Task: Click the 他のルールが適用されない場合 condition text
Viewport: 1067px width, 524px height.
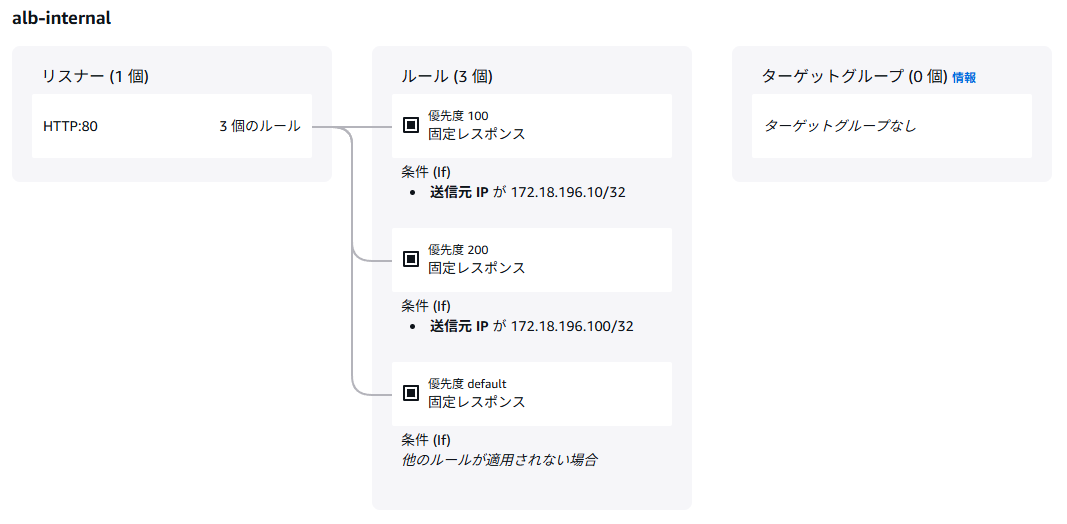Action: pyautogui.click(x=499, y=460)
